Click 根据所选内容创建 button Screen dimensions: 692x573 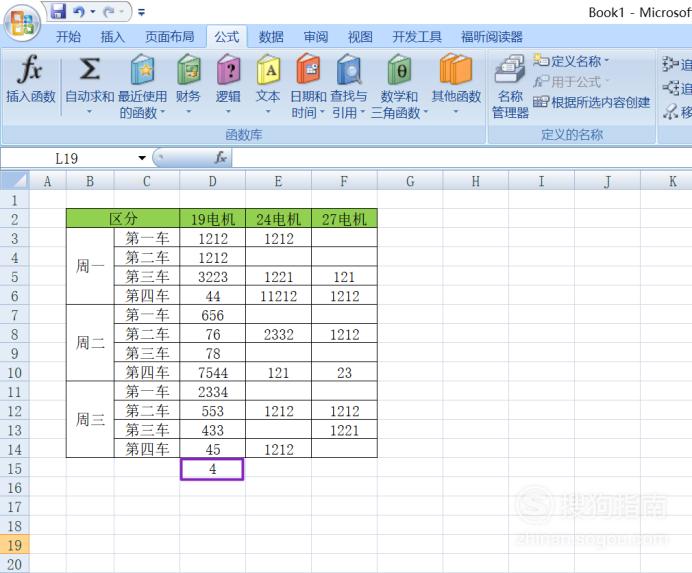point(591,102)
